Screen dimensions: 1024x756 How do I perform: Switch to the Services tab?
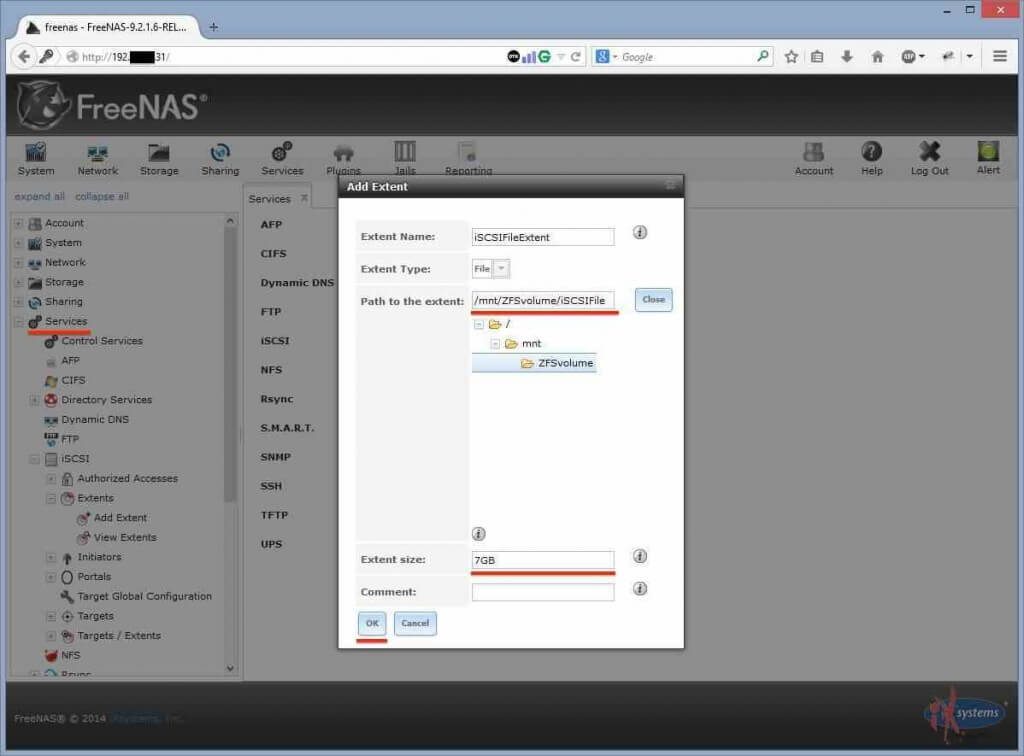point(269,198)
